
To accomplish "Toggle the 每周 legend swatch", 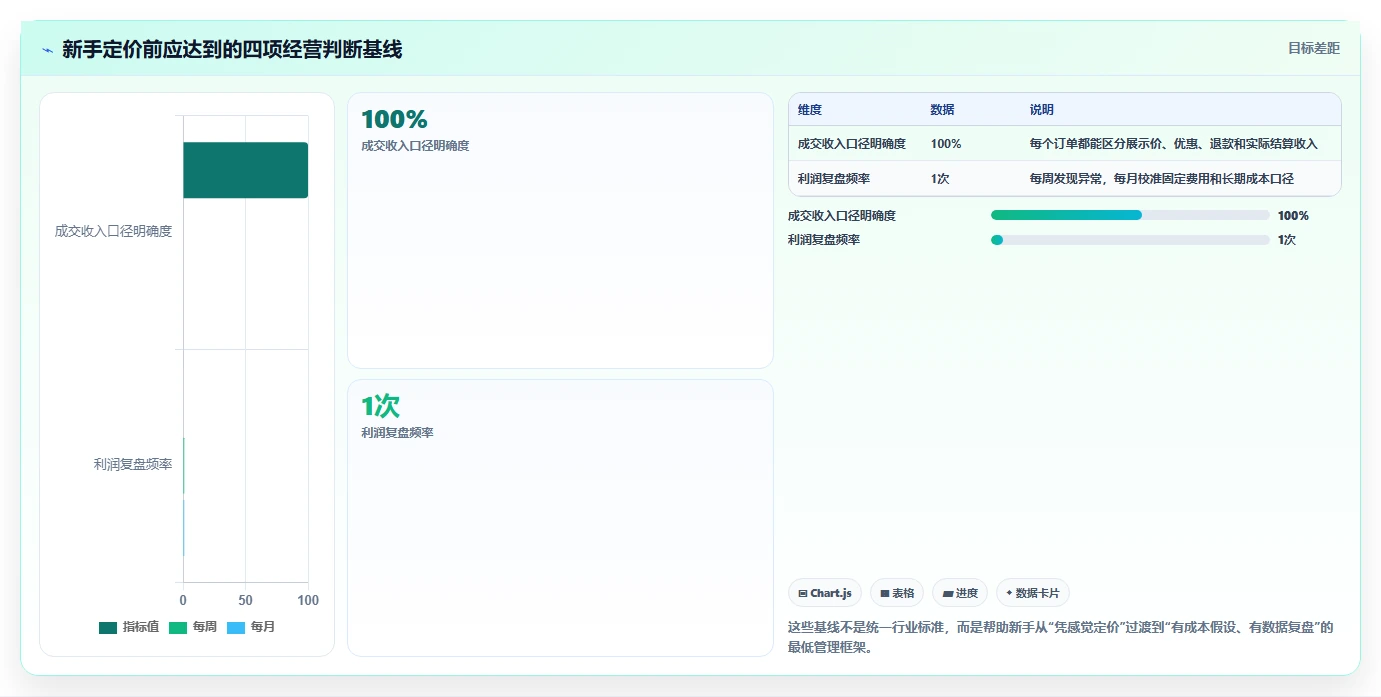I will (178, 627).
